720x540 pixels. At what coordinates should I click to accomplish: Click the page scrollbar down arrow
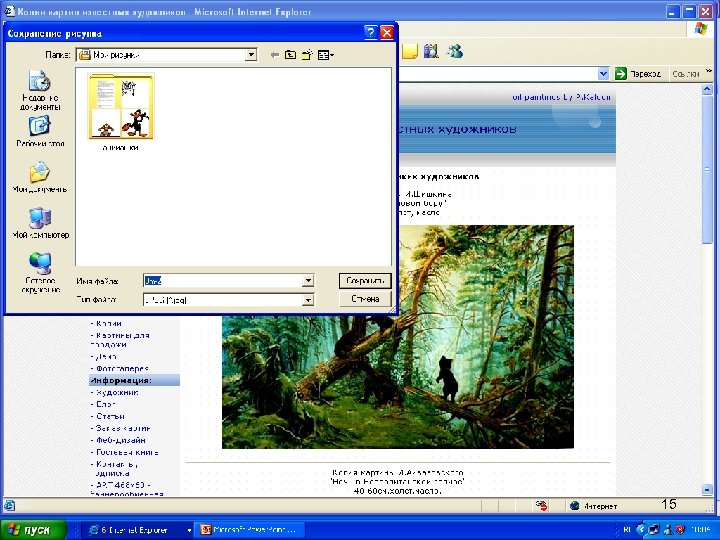[707, 490]
